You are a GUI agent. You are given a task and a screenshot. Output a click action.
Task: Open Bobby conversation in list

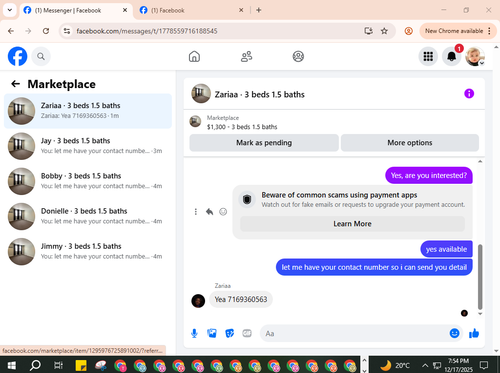(88, 181)
